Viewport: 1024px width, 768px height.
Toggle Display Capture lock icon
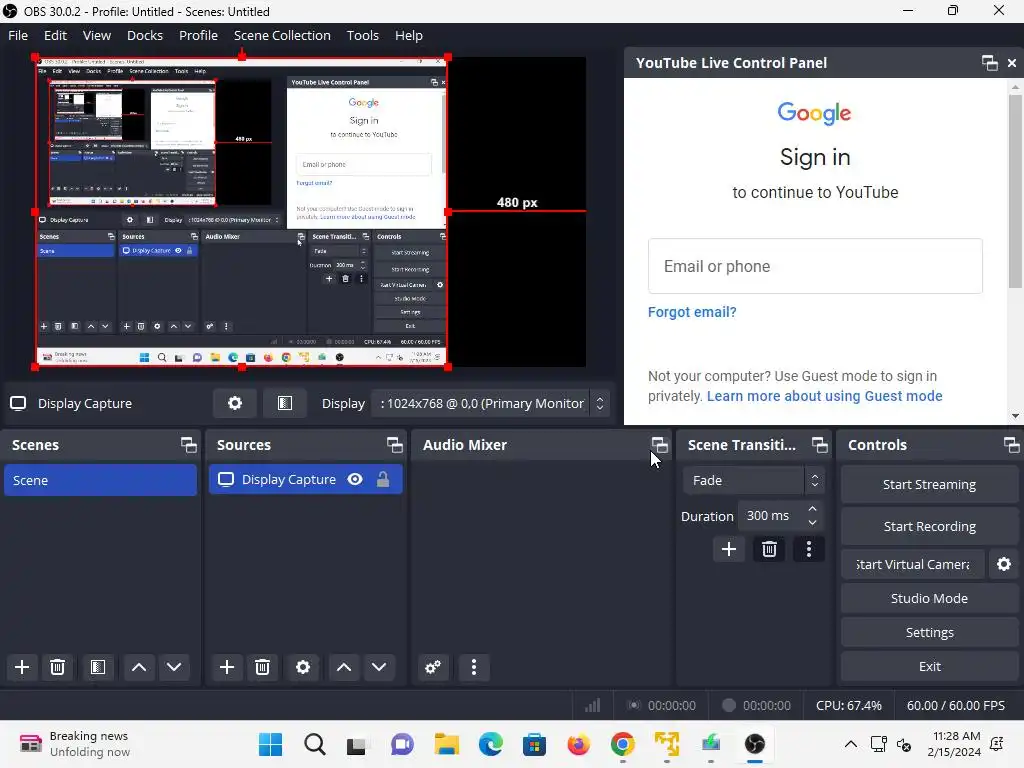383,479
